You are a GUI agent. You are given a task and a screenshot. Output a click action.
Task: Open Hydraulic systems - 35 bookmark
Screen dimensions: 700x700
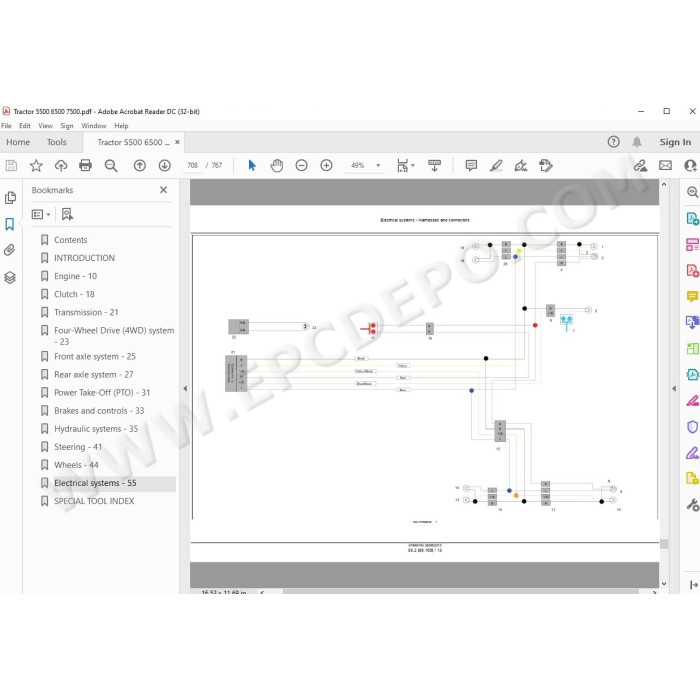tap(96, 429)
